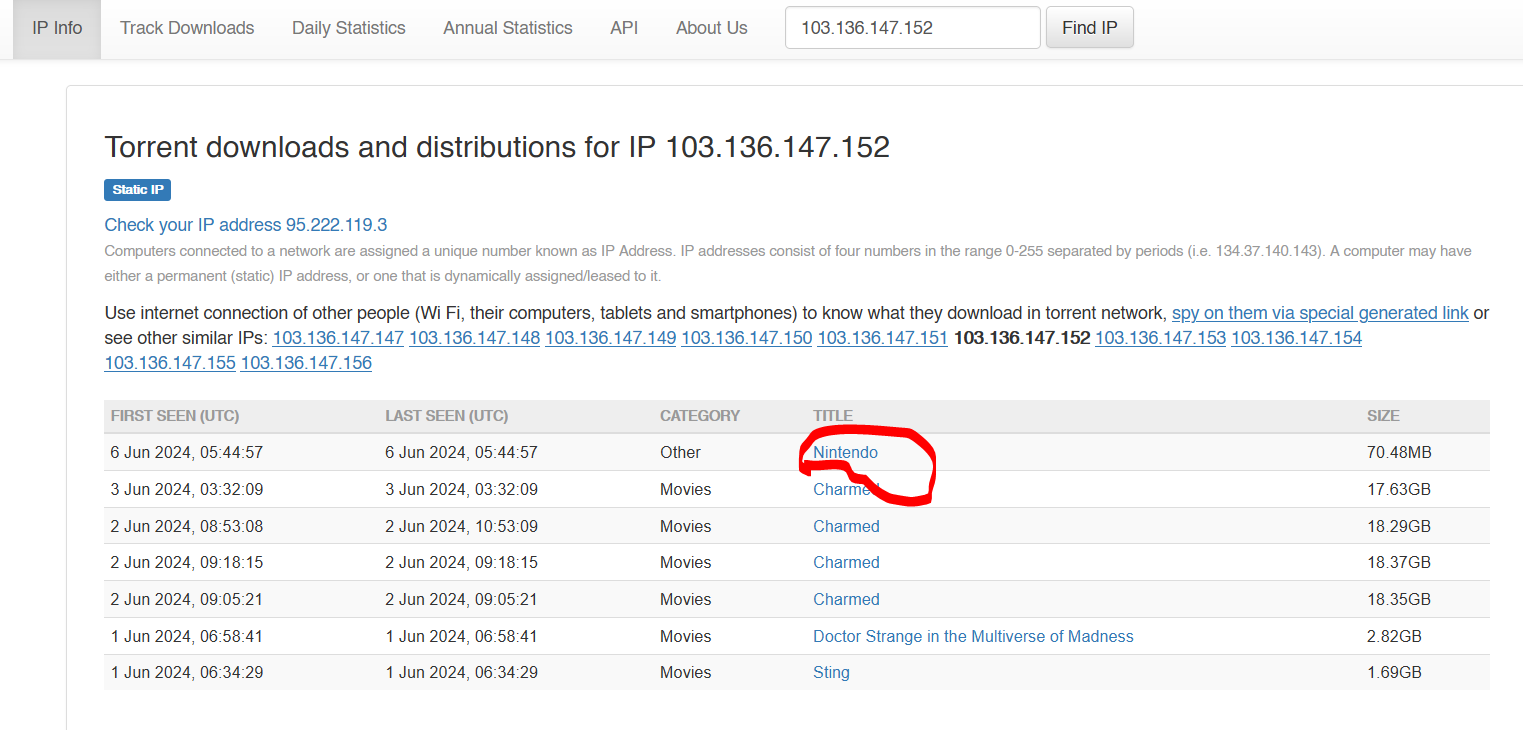
Task: Select the 70.48MB size cell
Action: tap(1399, 453)
